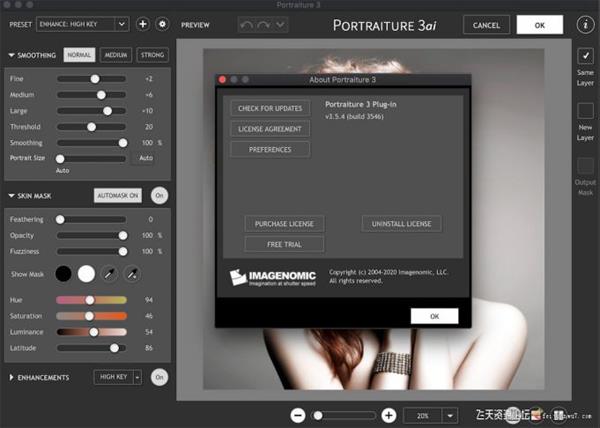Select MEDIUM smoothing level
Viewport: 600px width, 428px height.
(116, 55)
